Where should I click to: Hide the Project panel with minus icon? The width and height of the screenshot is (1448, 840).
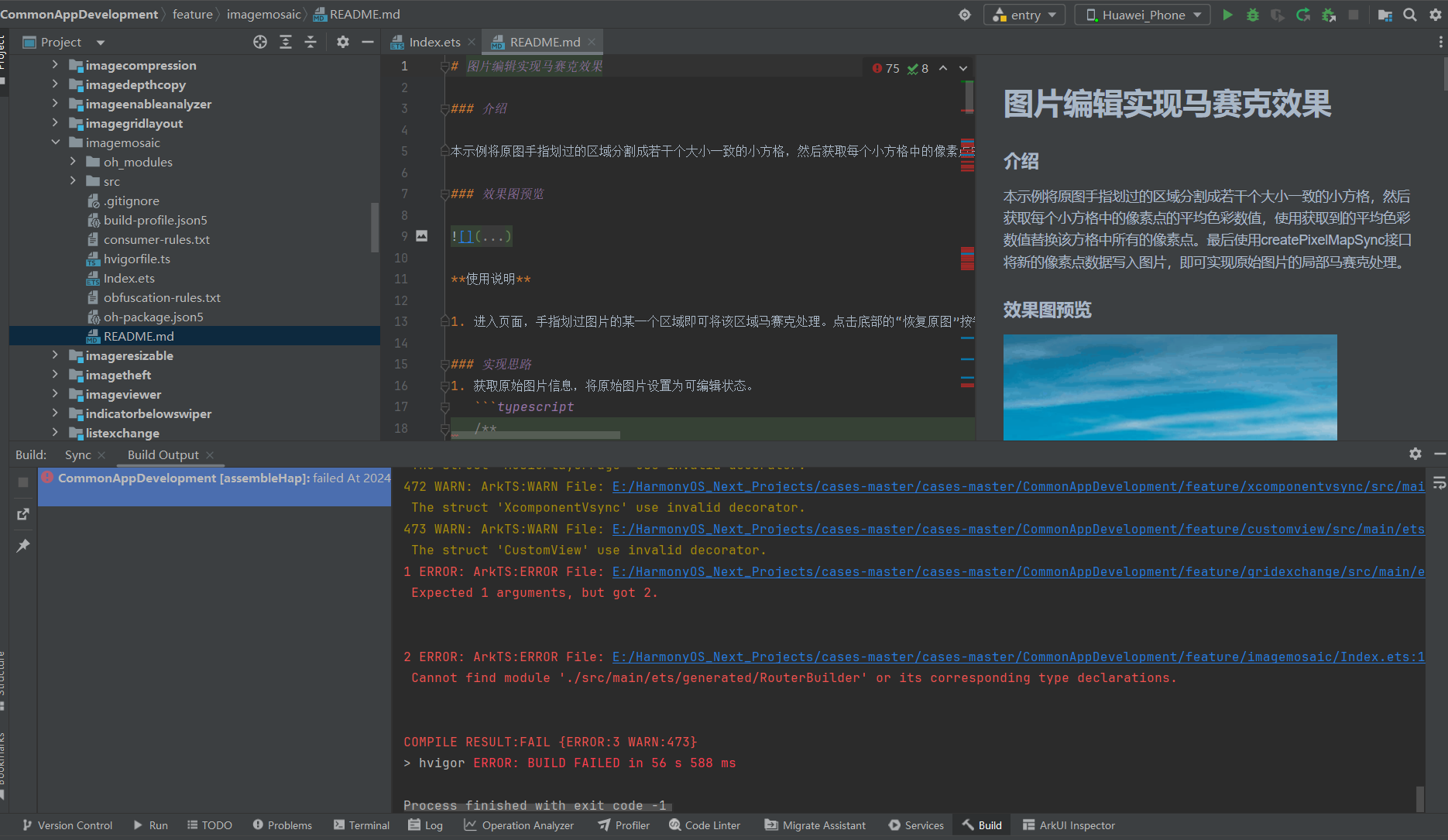click(x=368, y=42)
